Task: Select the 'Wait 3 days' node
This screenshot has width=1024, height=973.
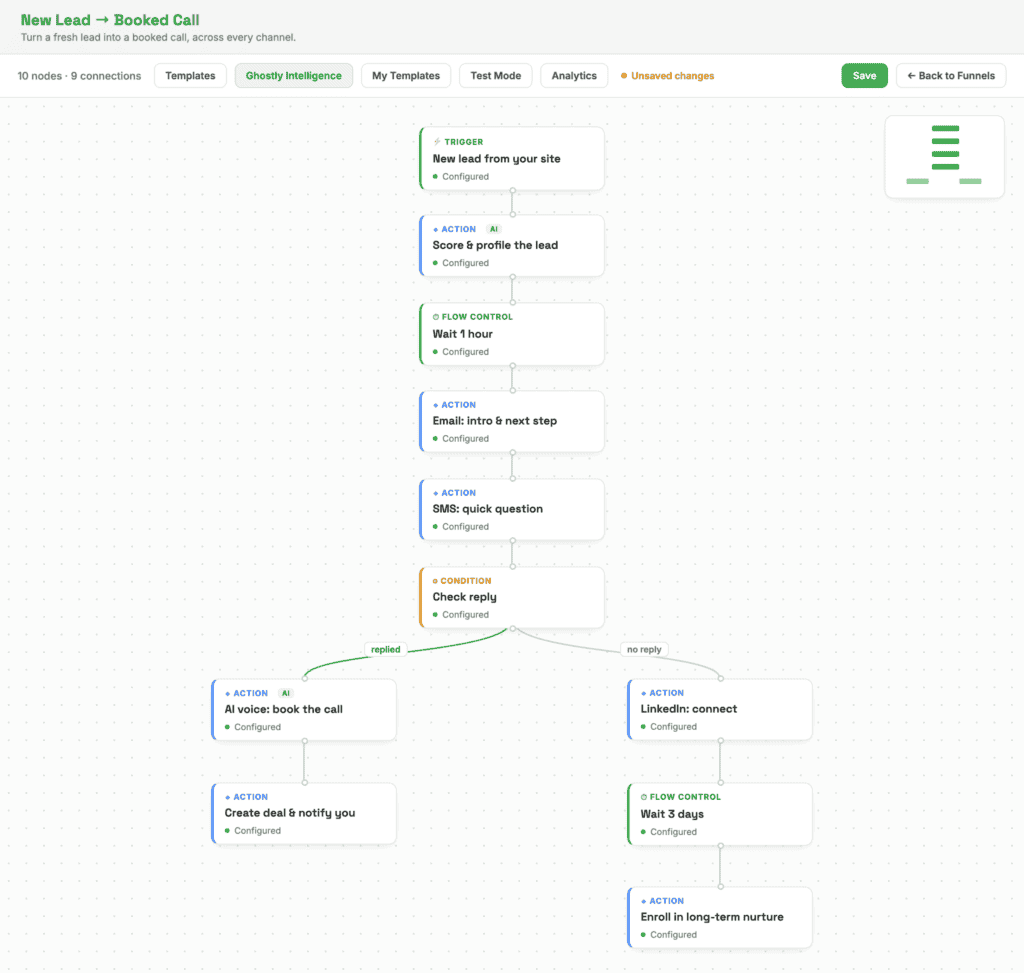Action: (720, 814)
